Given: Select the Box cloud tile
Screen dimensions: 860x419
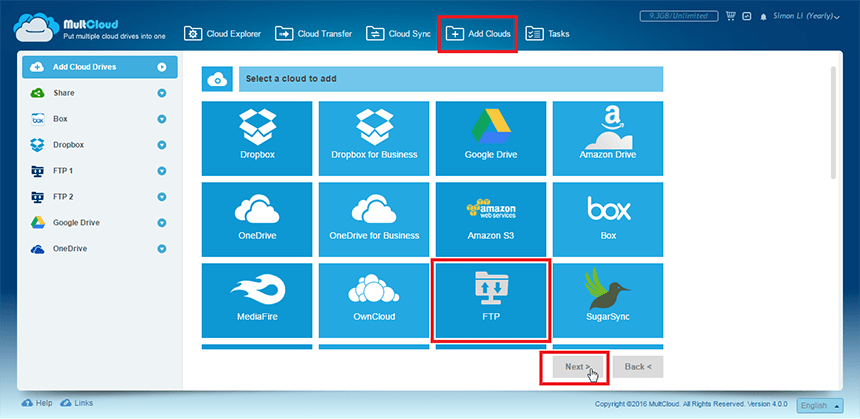Looking at the screenshot, I should tap(608, 219).
